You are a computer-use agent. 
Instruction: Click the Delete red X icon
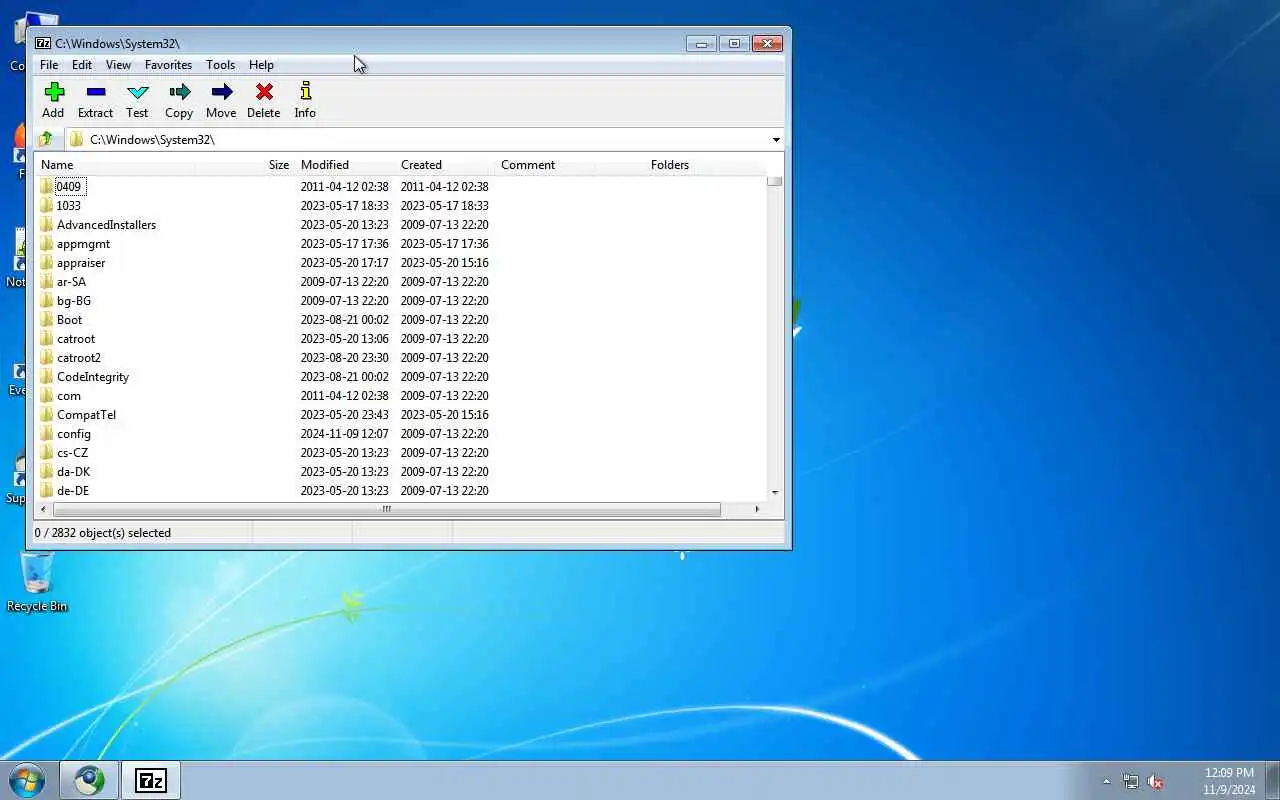(264, 92)
